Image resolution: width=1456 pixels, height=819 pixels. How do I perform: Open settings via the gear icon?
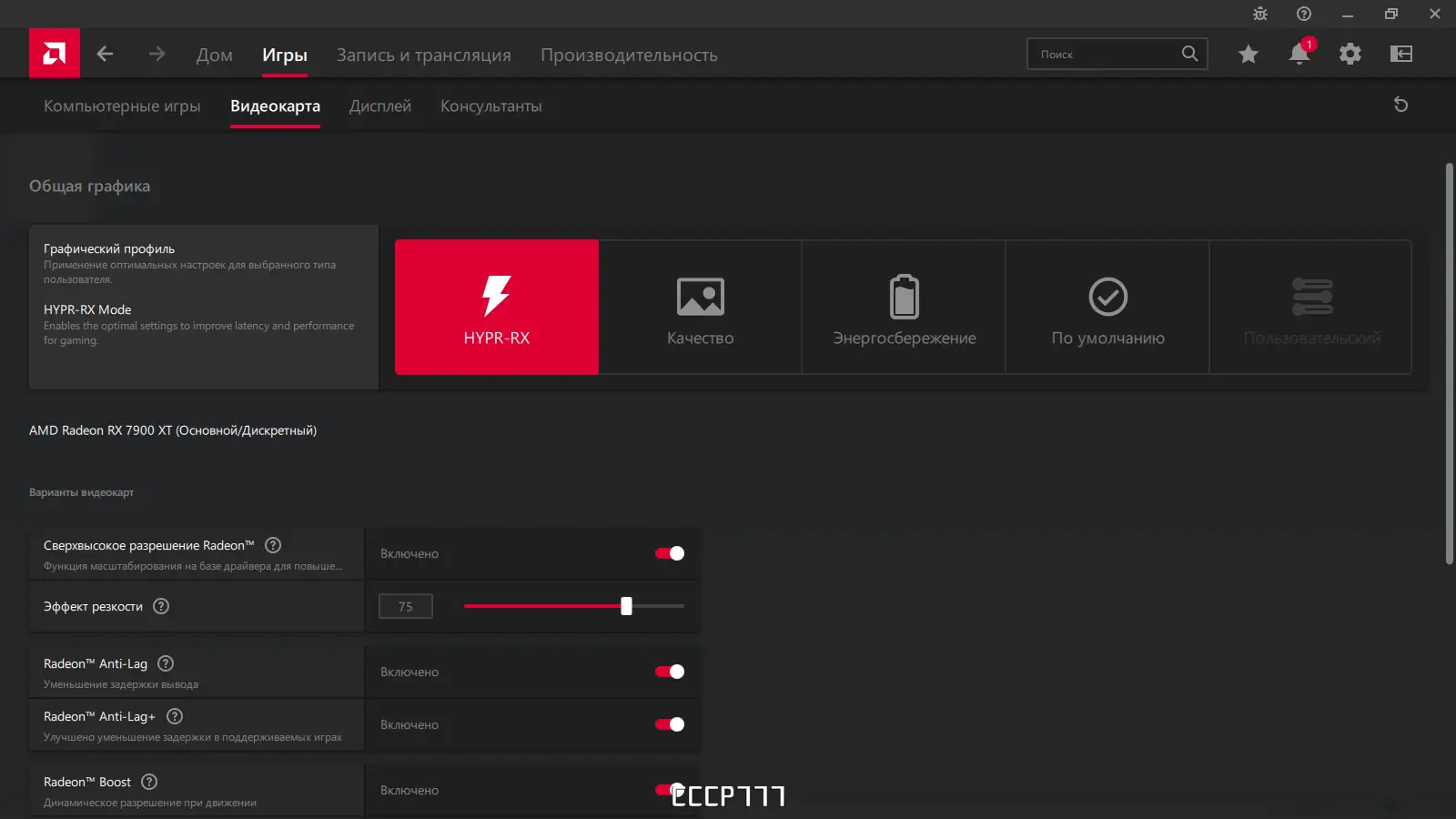[1350, 54]
